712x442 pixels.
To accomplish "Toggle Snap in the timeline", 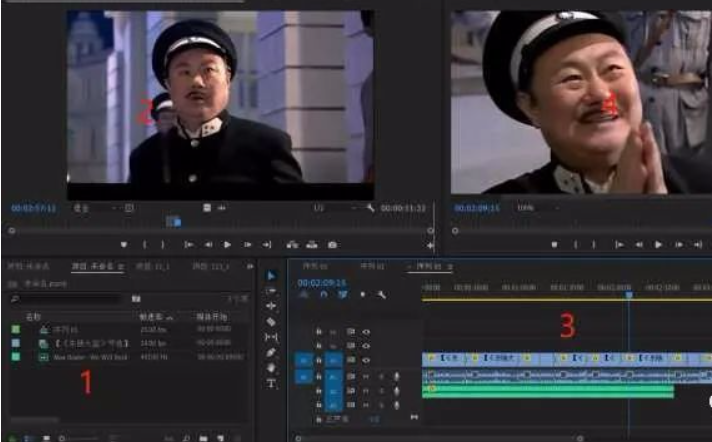I will tap(323, 295).
